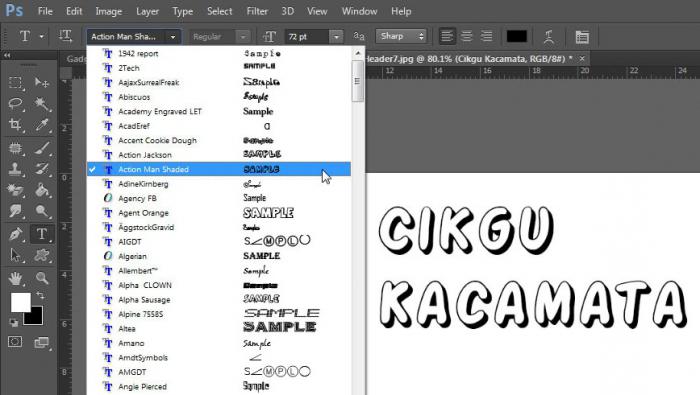Select the Path Selection tool
The width and height of the screenshot is (700, 395).
click(x=15, y=255)
